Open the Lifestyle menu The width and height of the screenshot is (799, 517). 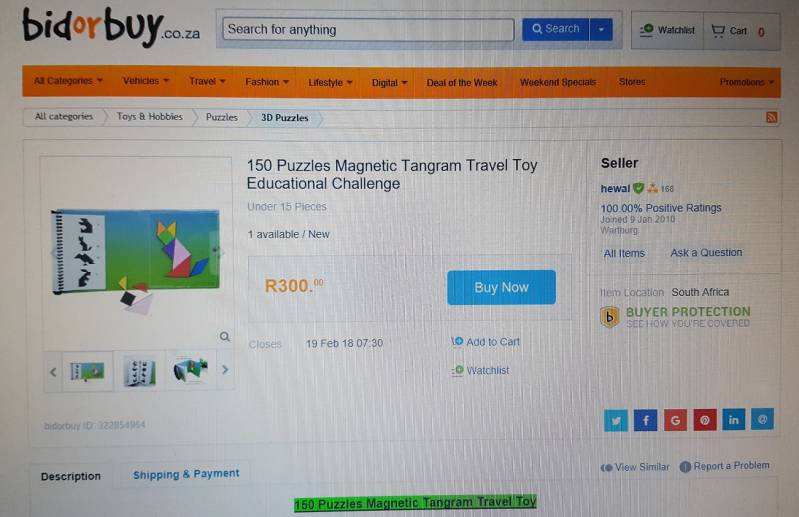coord(330,83)
